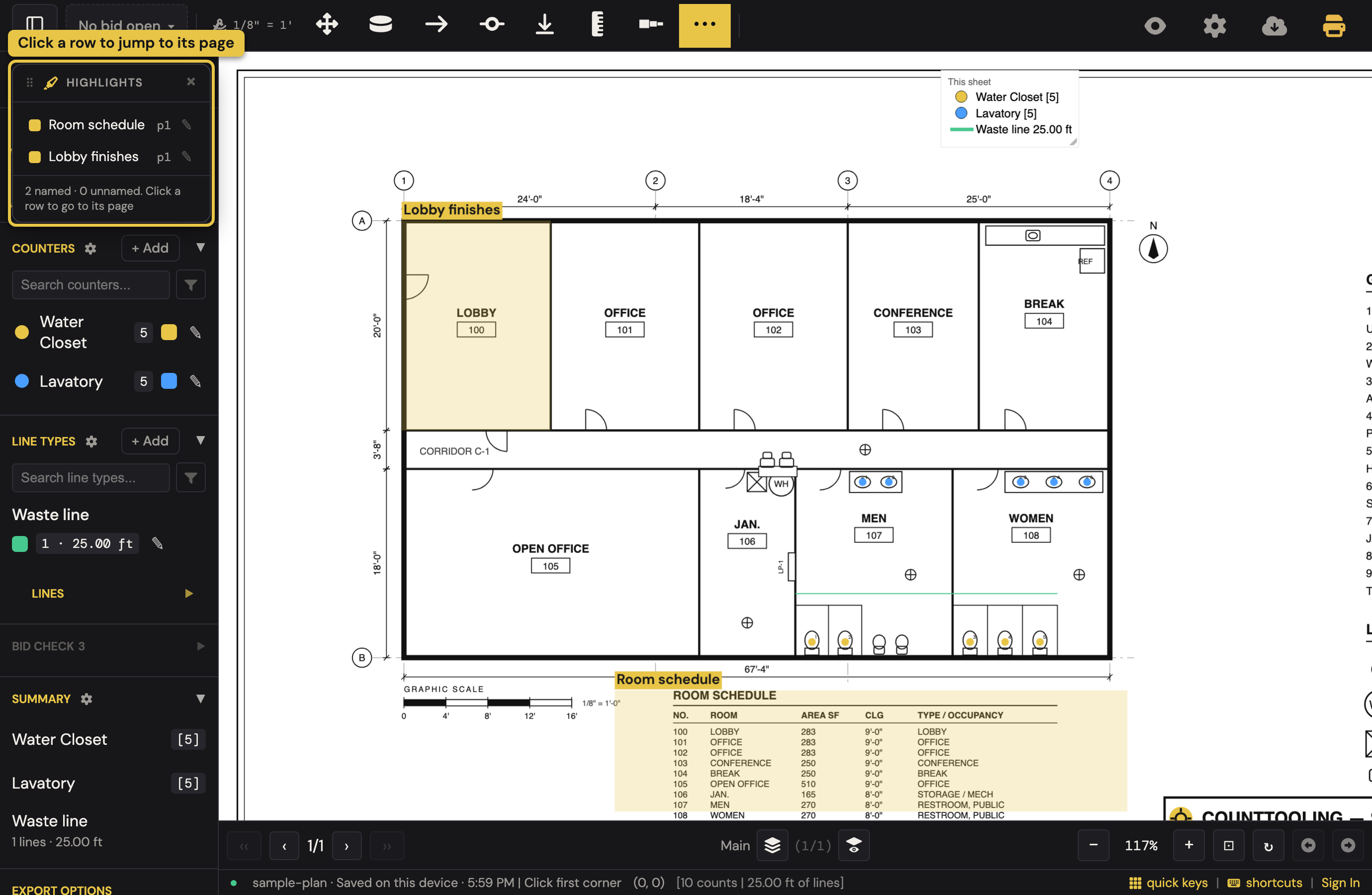Screen dimensions: 1372x895
Task: Open the No bid open dropdown
Action: pos(126,25)
